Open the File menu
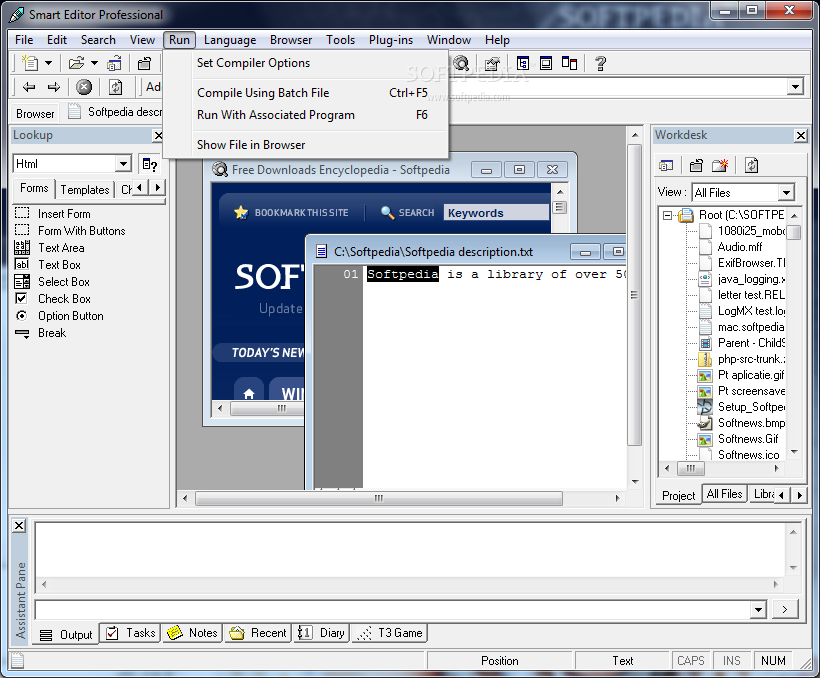The width and height of the screenshot is (820, 678). pos(24,40)
